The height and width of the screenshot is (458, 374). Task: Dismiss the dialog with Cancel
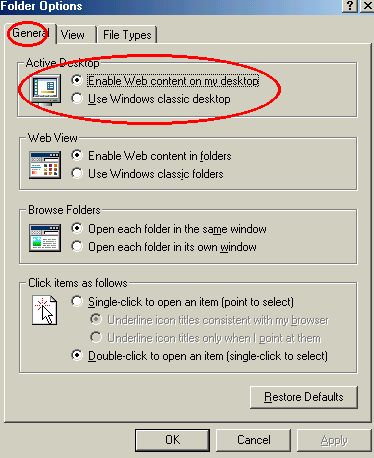[254, 440]
